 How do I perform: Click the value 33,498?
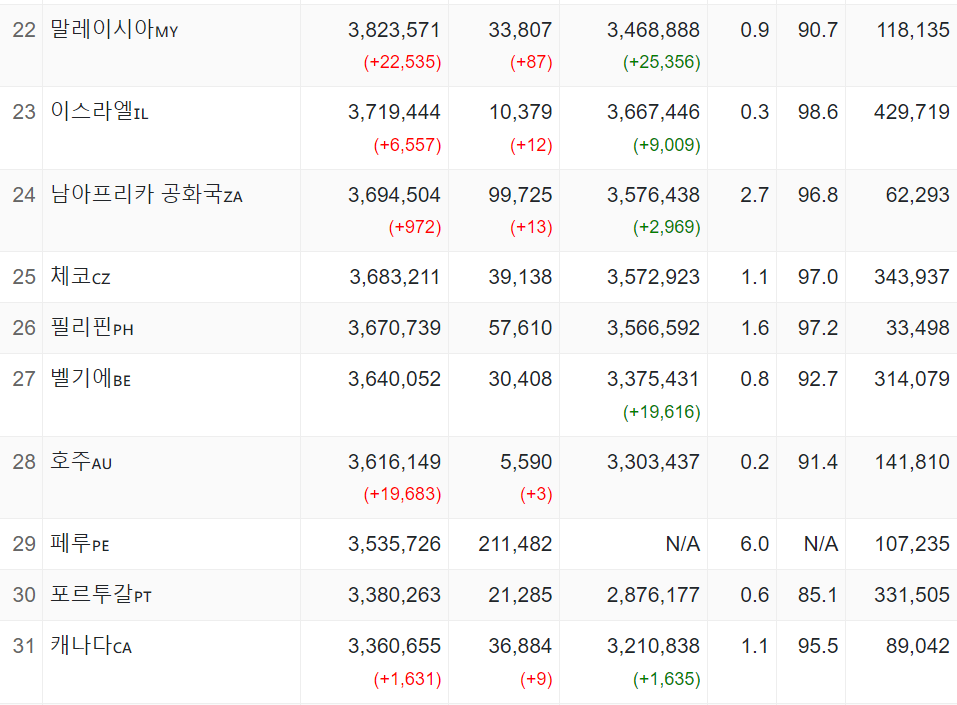(918, 328)
